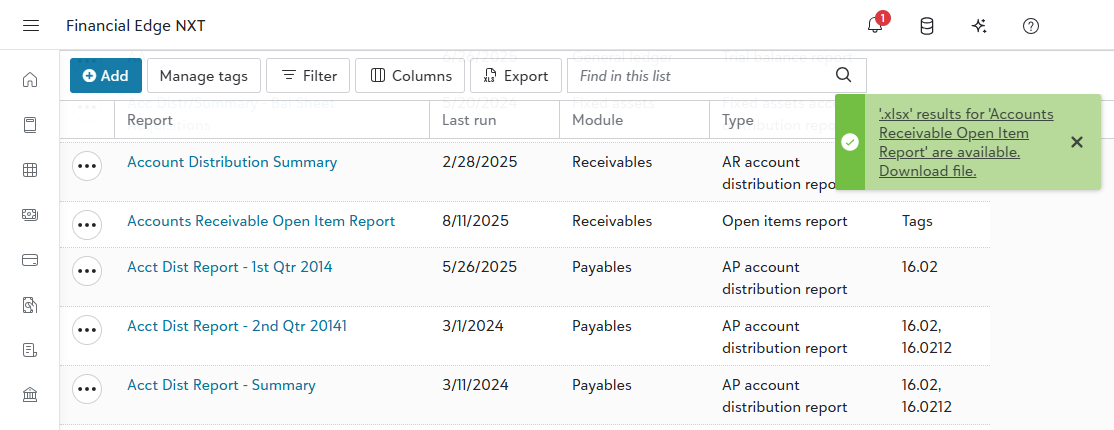Go to Home in the sidebar
This screenshot has height=430, width=1114.
[30, 80]
